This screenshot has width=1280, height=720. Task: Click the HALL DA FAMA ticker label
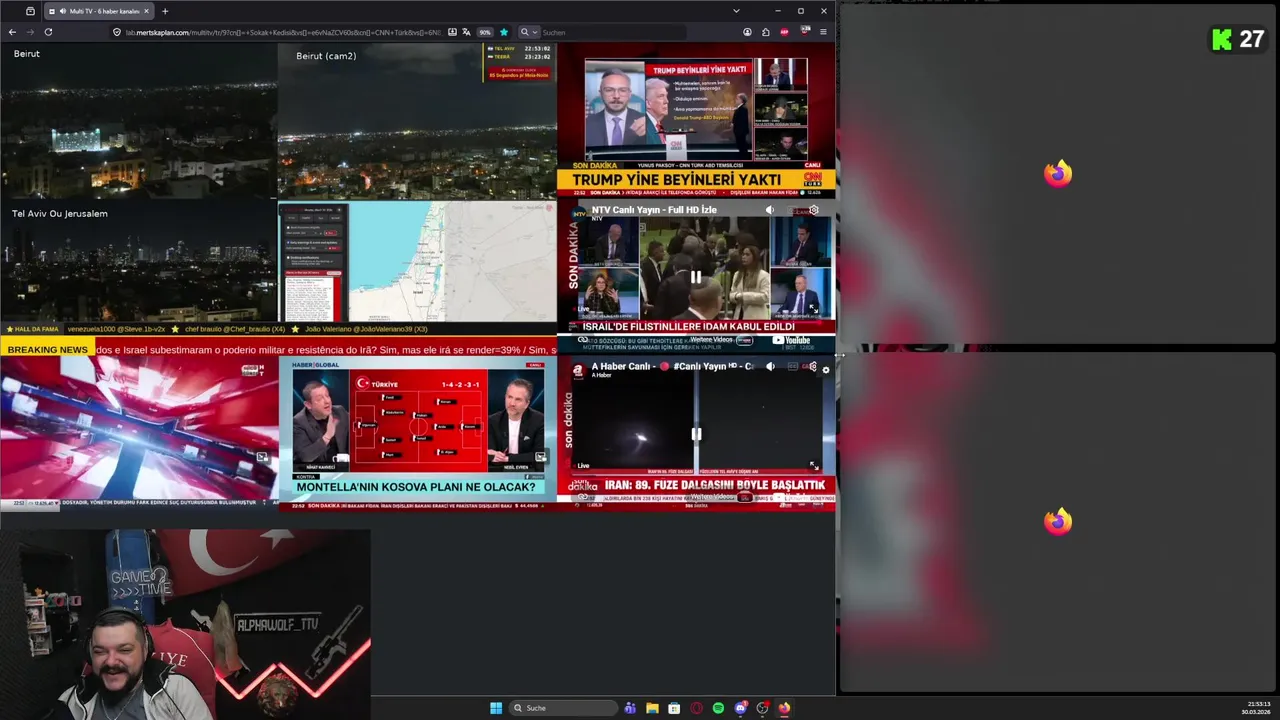33,329
